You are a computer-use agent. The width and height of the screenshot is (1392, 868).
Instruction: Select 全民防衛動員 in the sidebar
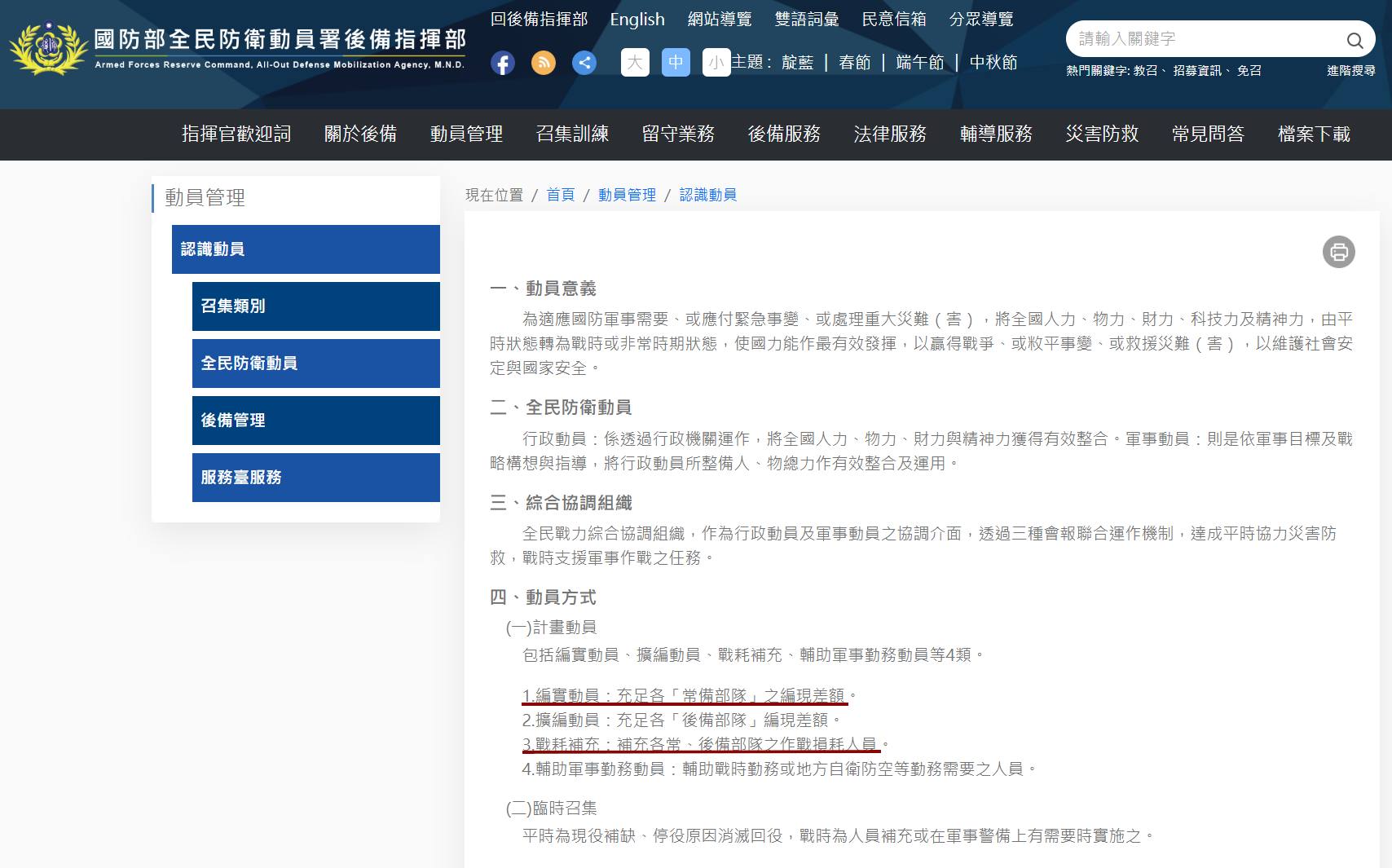(x=315, y=364)
